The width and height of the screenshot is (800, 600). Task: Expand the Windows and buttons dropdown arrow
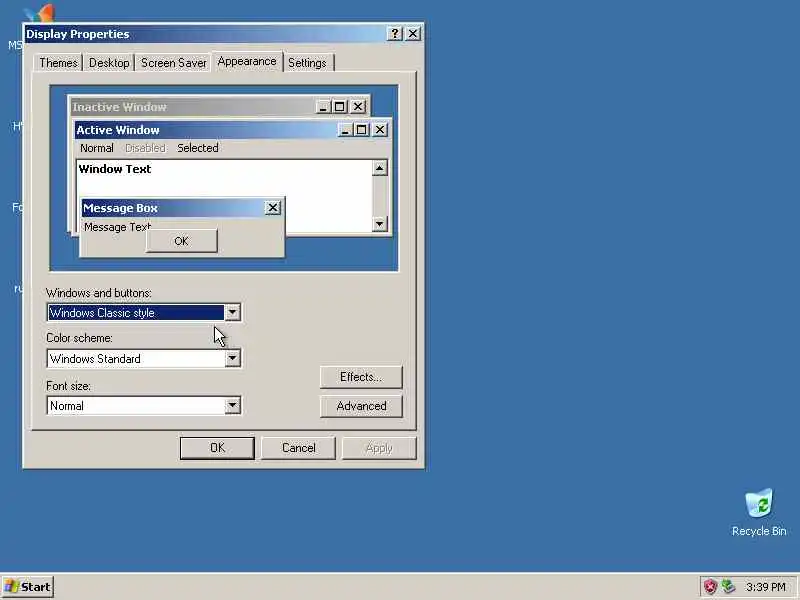tap(232, 312)
